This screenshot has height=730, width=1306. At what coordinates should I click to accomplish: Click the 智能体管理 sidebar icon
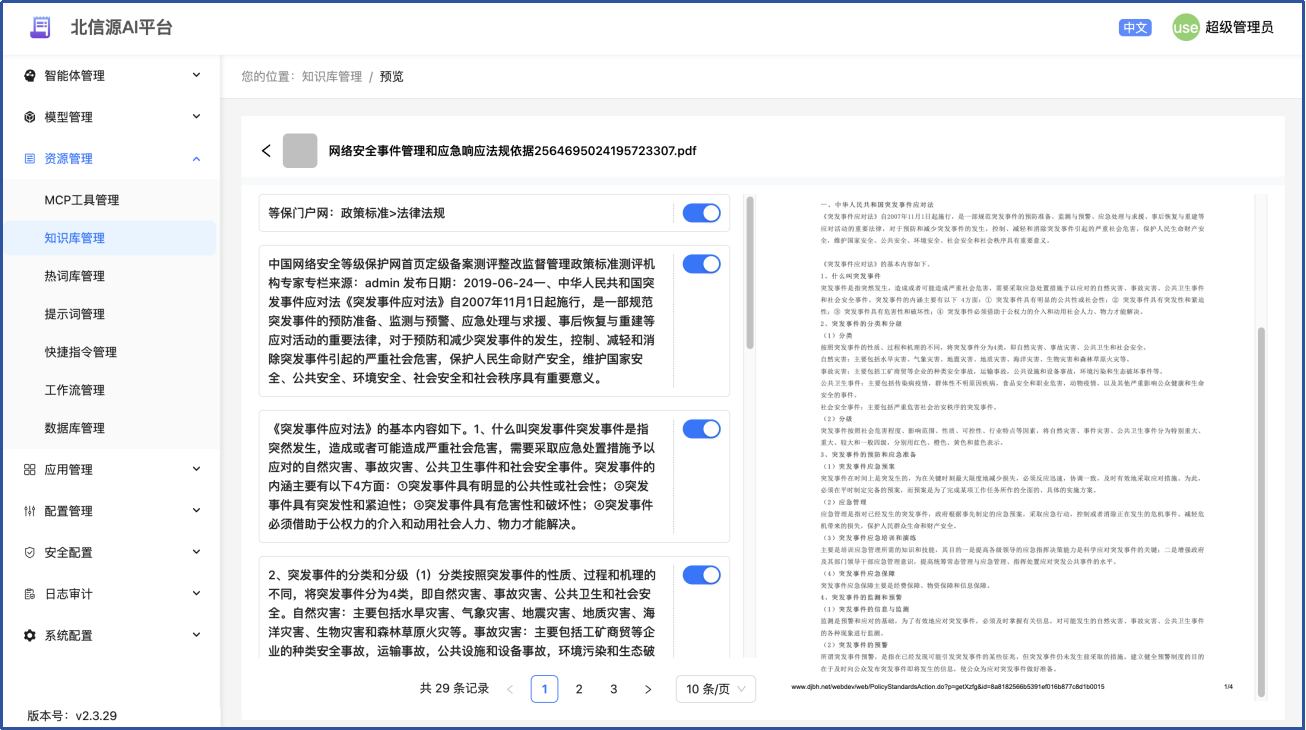30,76
